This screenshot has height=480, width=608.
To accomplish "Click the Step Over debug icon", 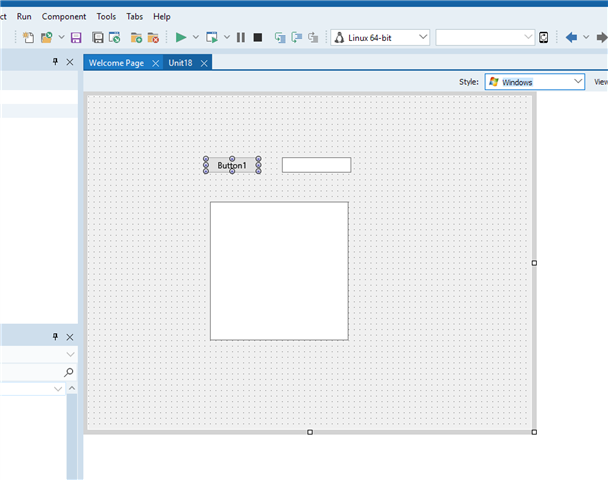I will (297, 38).
